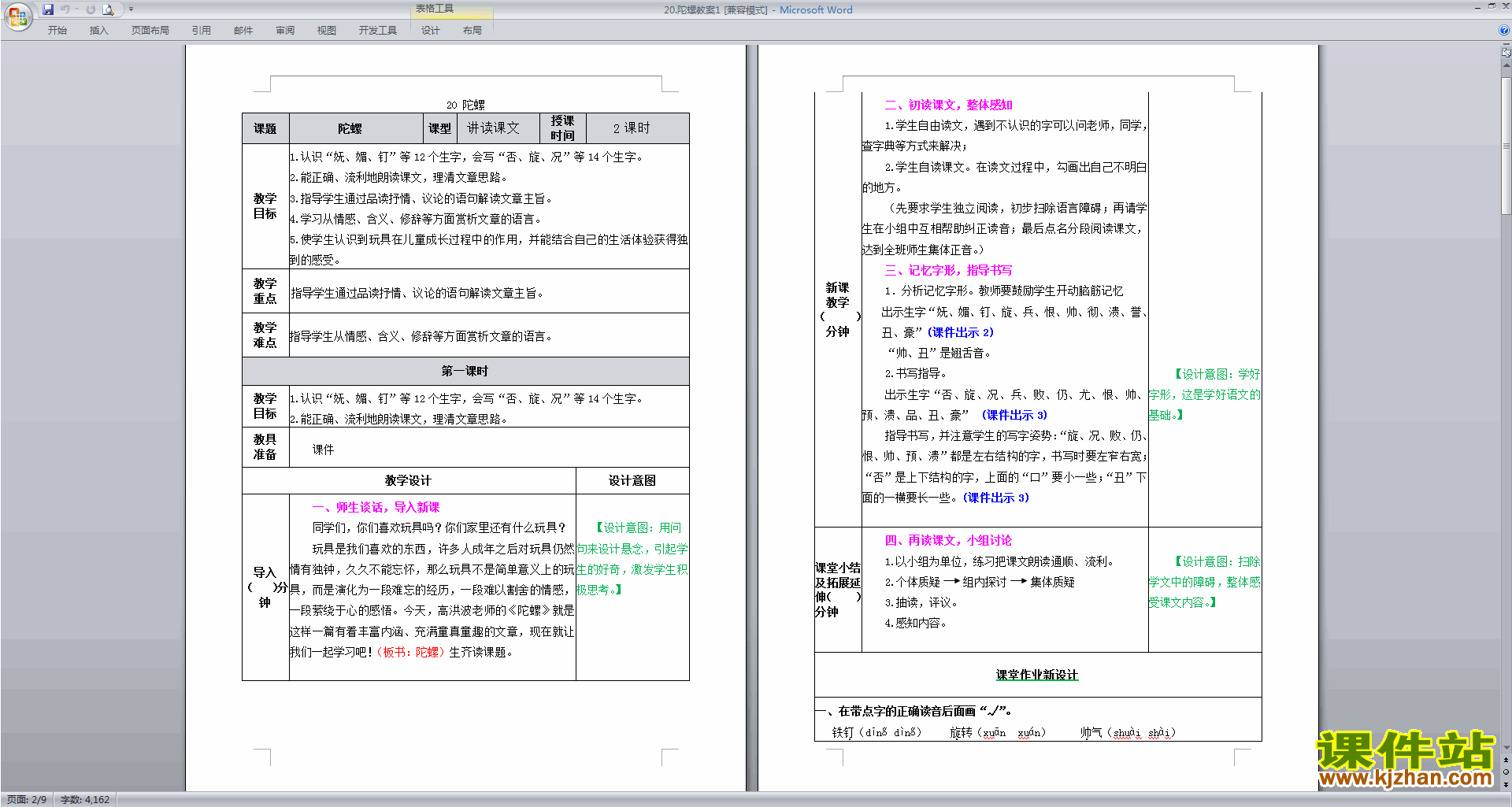Click the 教学重点 row label cell

(265, 291)
